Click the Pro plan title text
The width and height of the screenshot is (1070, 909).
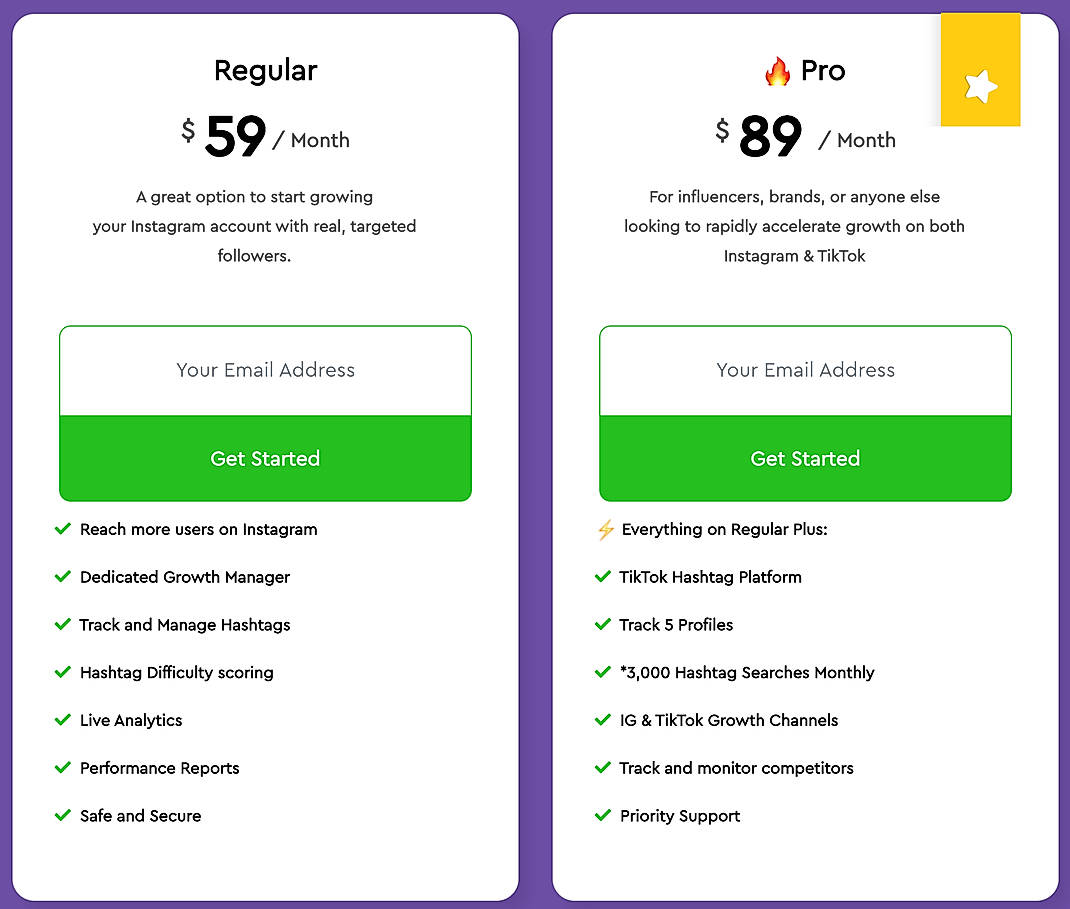[822, 71]
